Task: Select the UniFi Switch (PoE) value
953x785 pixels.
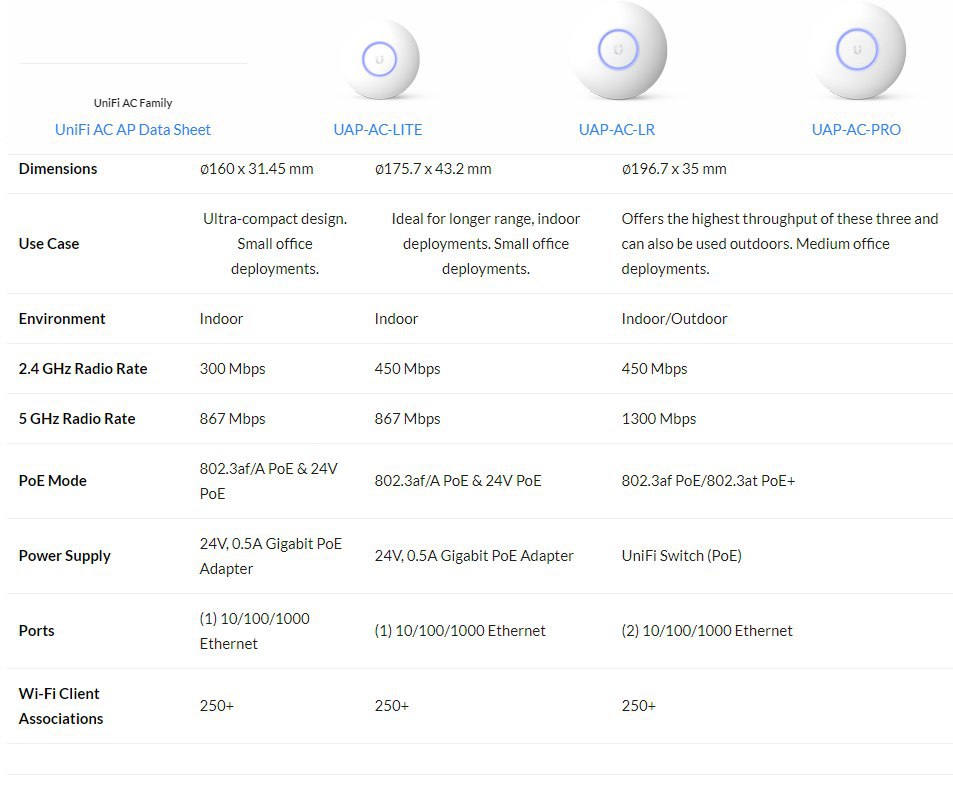Action: tap(681, 556)
